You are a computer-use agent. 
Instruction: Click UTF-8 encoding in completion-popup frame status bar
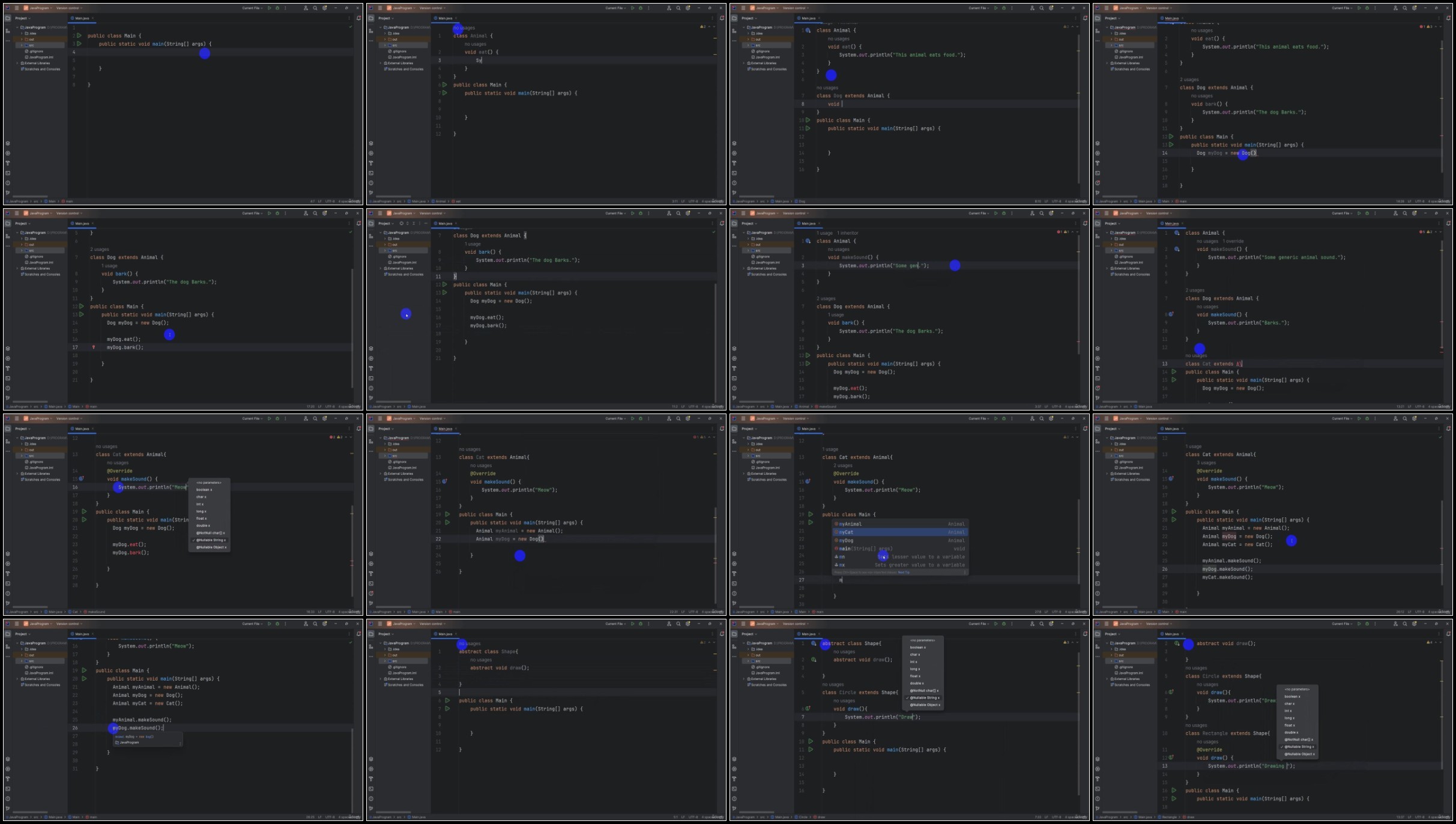point(1056,612)
